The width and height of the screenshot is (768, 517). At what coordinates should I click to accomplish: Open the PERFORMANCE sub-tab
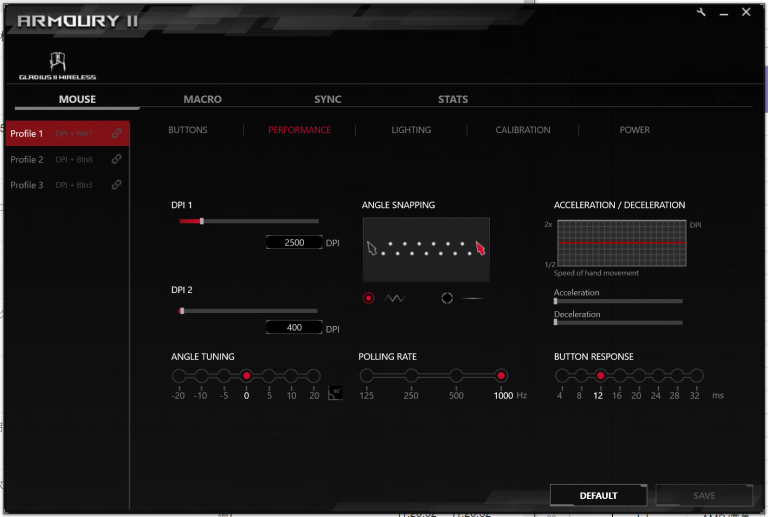click(x=299, y=130)
